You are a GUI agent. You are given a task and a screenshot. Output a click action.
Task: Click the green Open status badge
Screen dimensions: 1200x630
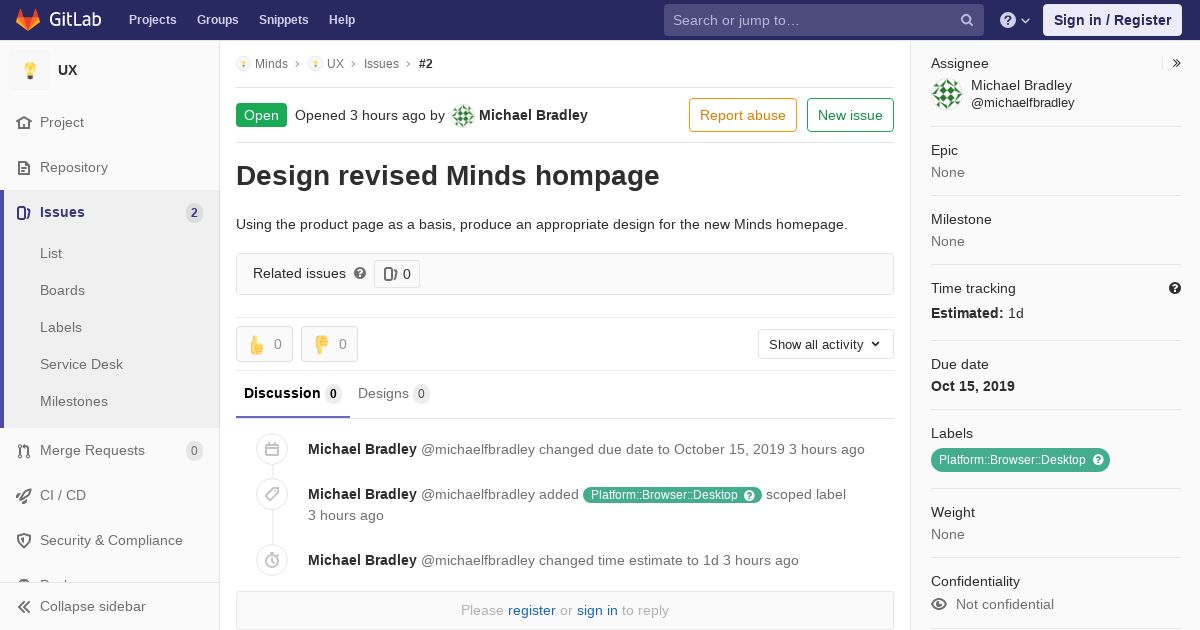point(261,115)
